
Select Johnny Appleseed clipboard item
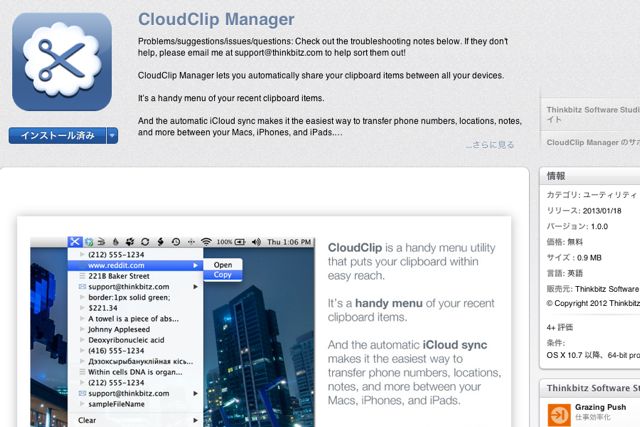click(136, 329)
